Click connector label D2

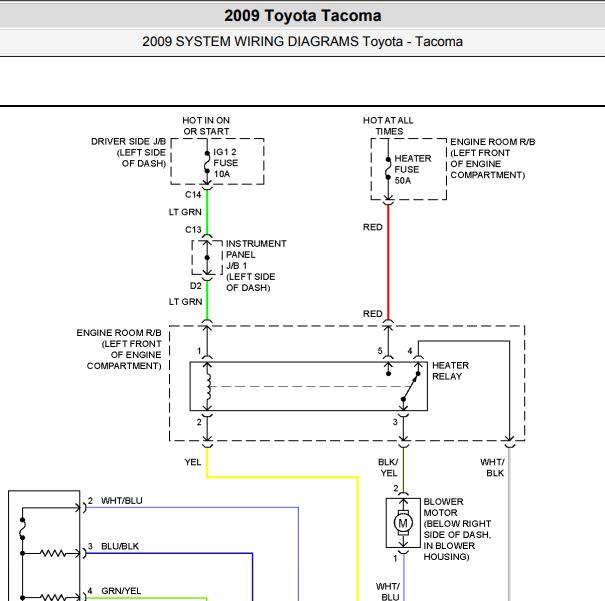point(196,286)
